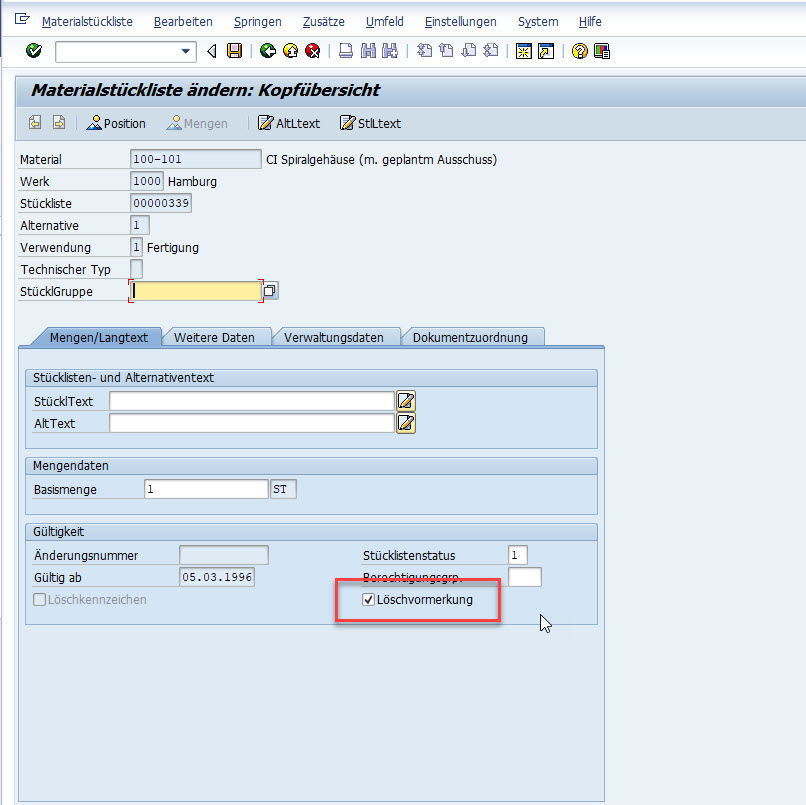Click the green Enter checkmark icon
This screenshot has width=806, height=805.
pyautogui.click(x=34, y=51)
